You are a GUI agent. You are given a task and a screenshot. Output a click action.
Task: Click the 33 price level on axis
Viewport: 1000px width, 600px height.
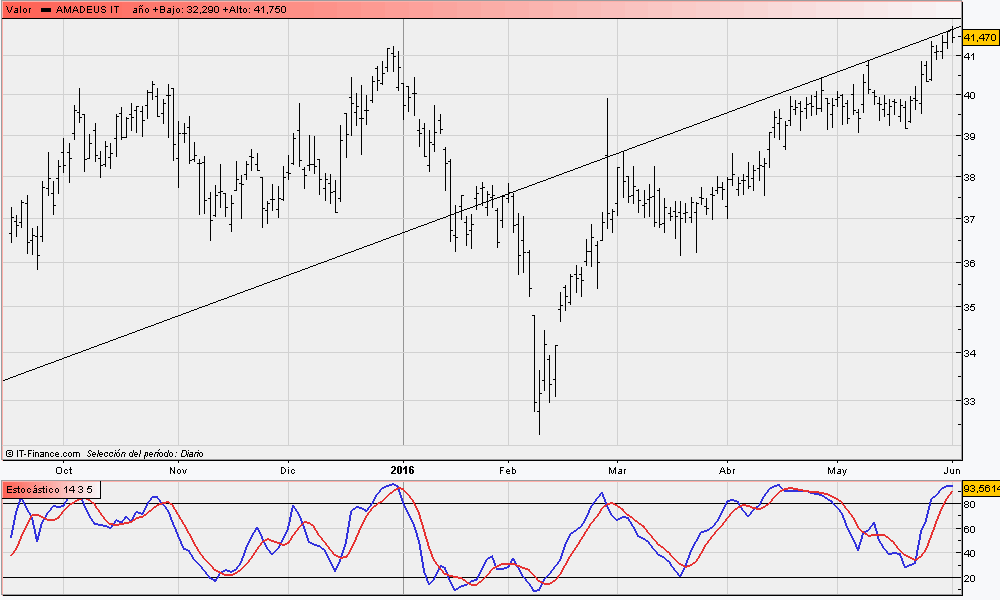[x=968, y=401]
